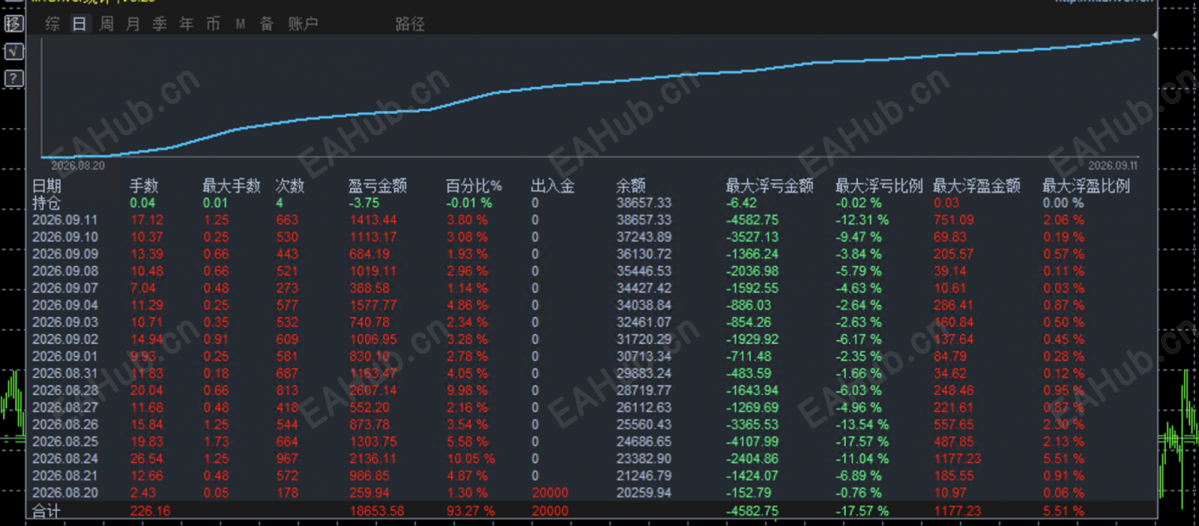Click the 百分比% column header
Image resolution: width=1199 pixels, height=526 pixels.
coord(474,186)
